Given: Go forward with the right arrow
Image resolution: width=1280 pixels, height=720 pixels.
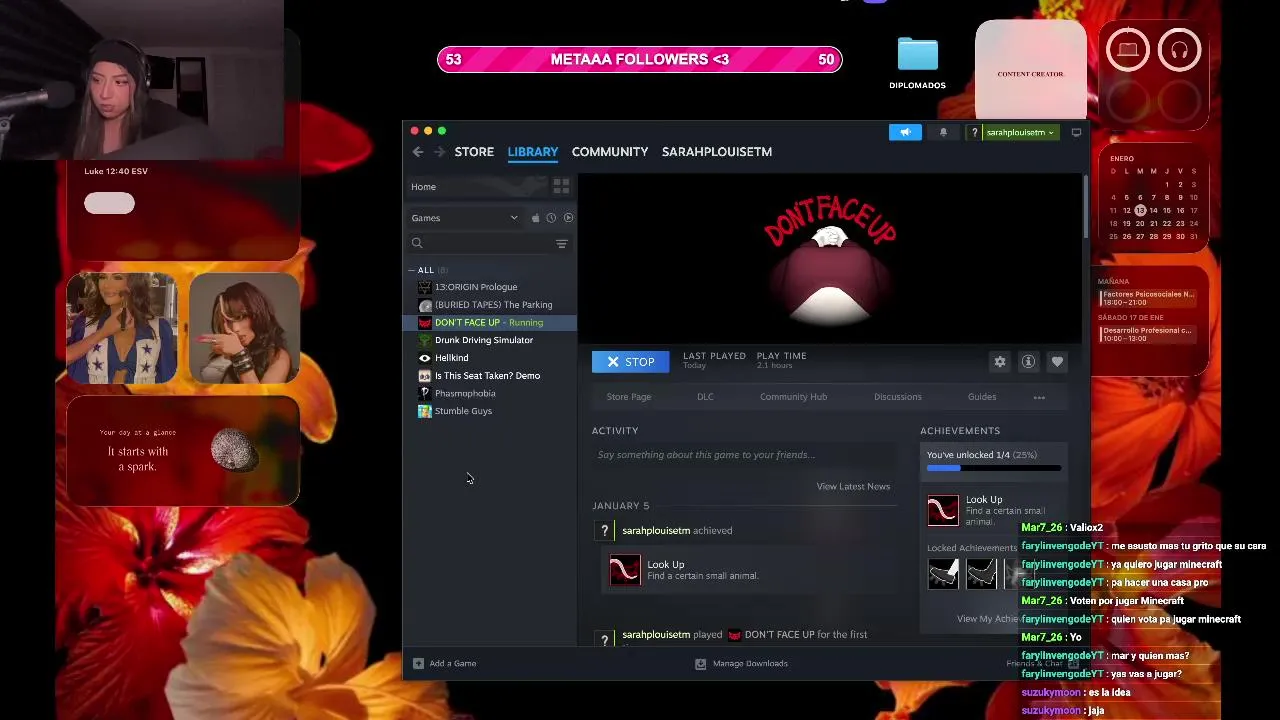Looking at the screenshot, I should pos(439,152).
